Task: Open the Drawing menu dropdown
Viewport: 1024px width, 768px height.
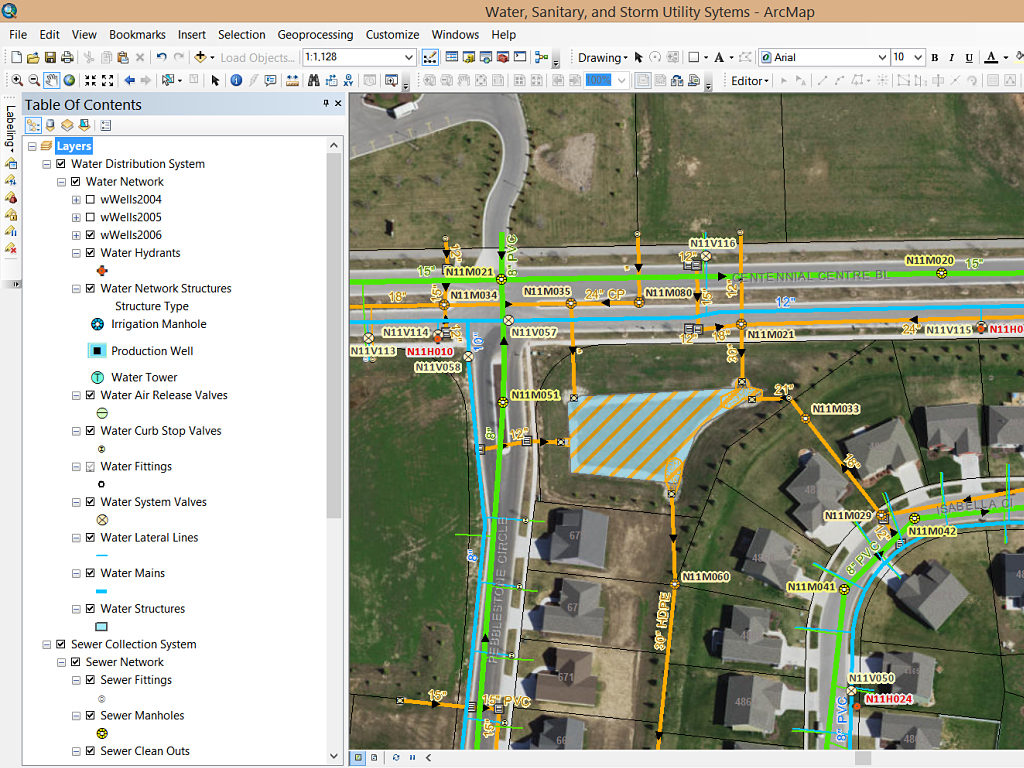Action: (x=602, y=57)
